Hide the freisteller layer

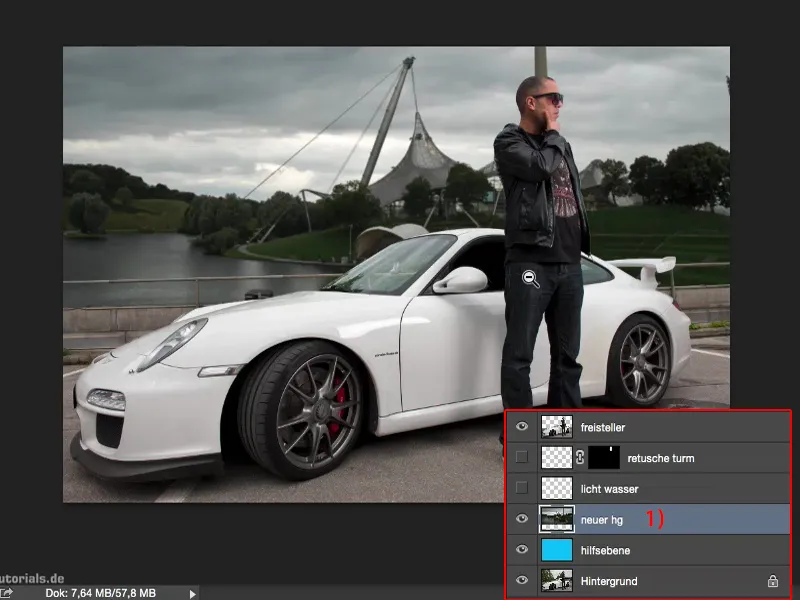click(521, 427)
